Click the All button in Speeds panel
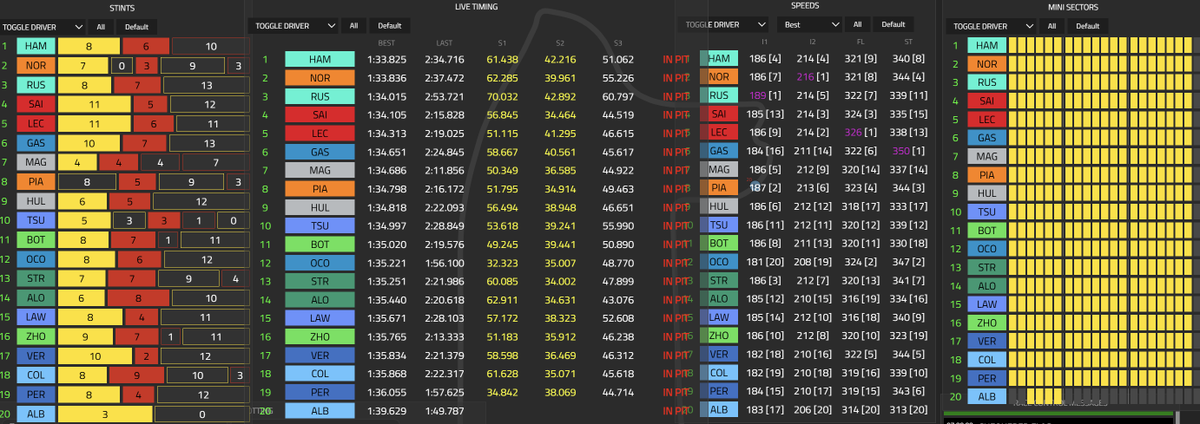This screenshot has height=424, width=1200. pos(856,24)
